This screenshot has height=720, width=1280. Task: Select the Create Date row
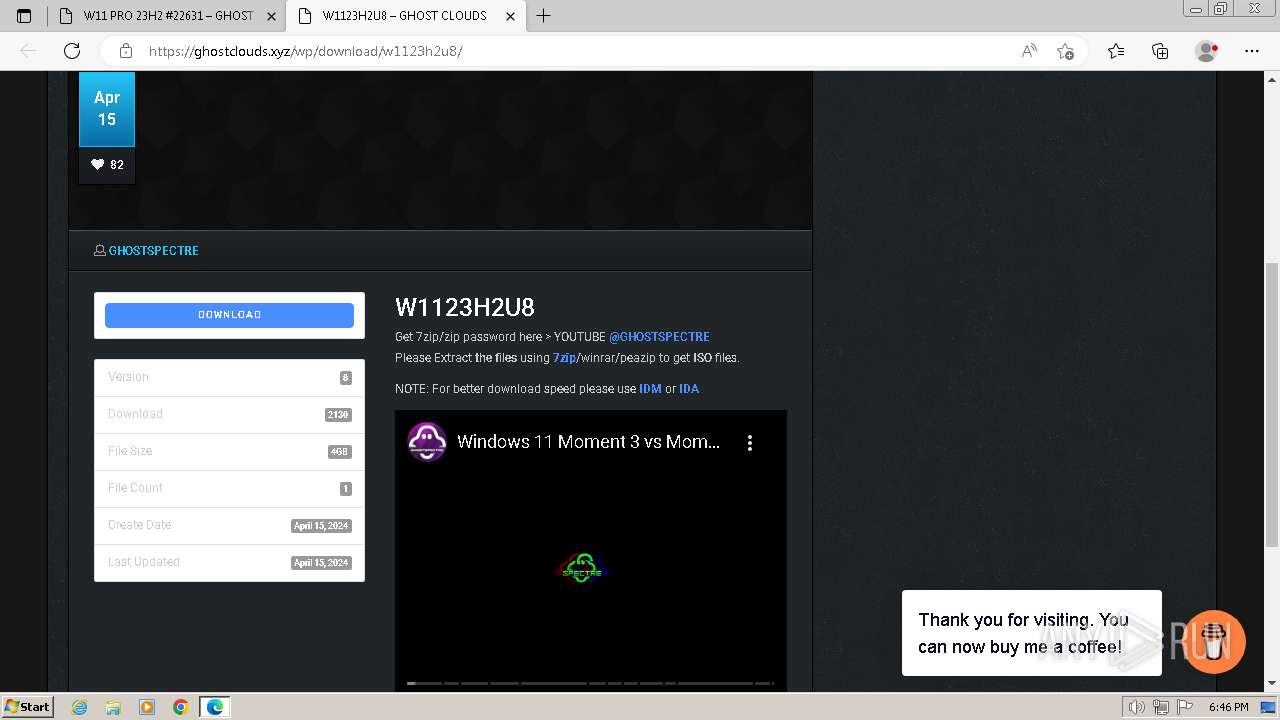(229, 526)
